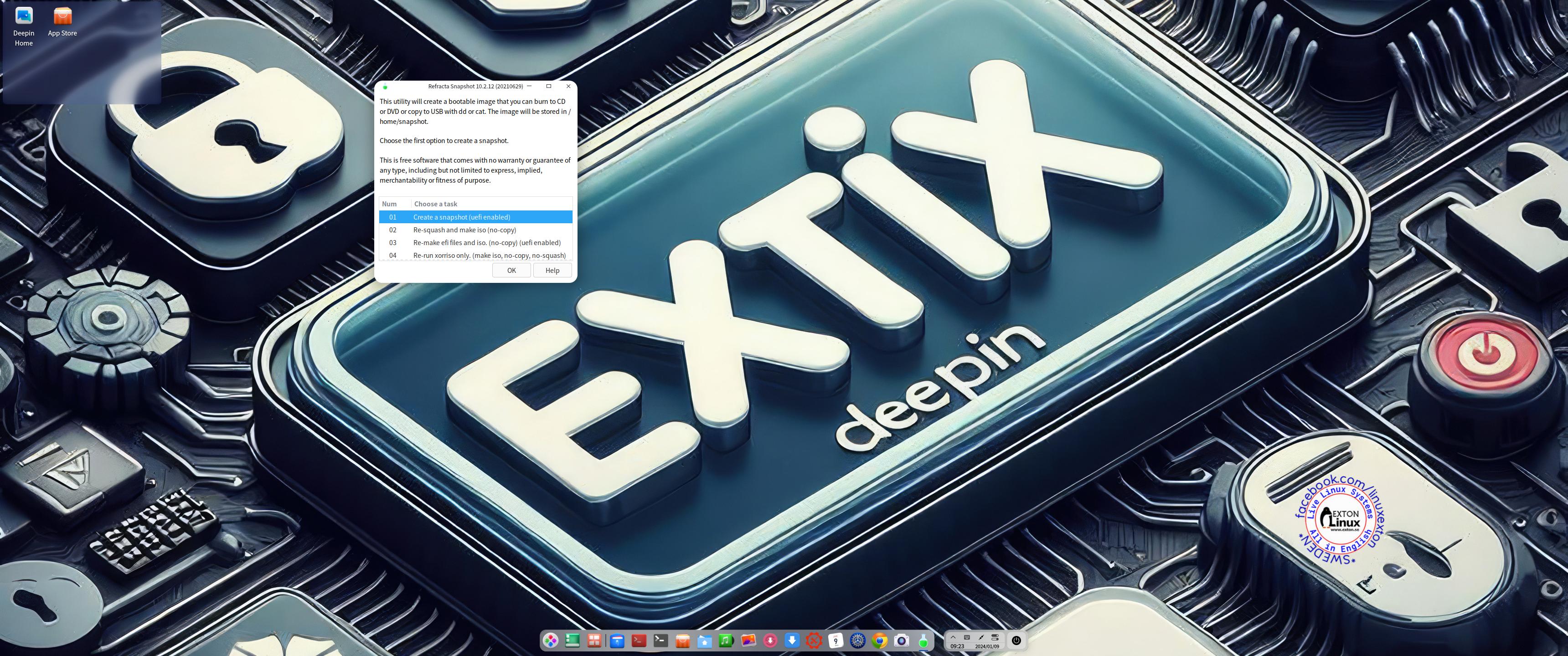Open the image viewer dock icon
This screenshot has height=656, width=1568.
(x=748, y=640)
